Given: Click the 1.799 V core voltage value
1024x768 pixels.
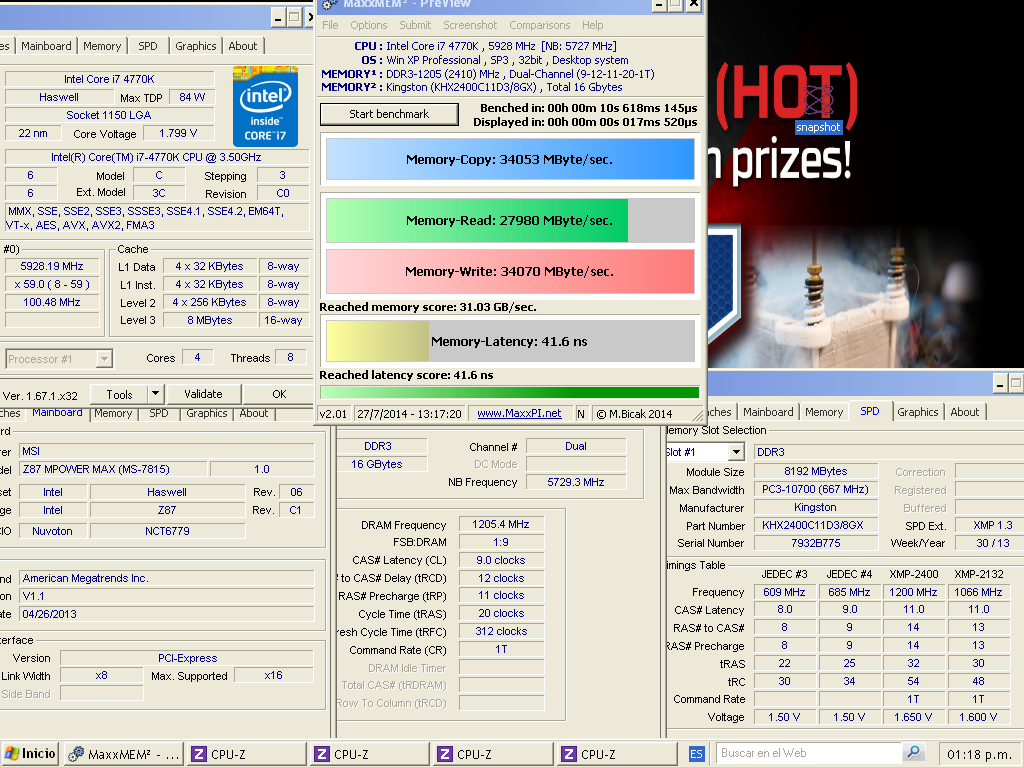Looking at the screenshot, I should pos(178,133).
